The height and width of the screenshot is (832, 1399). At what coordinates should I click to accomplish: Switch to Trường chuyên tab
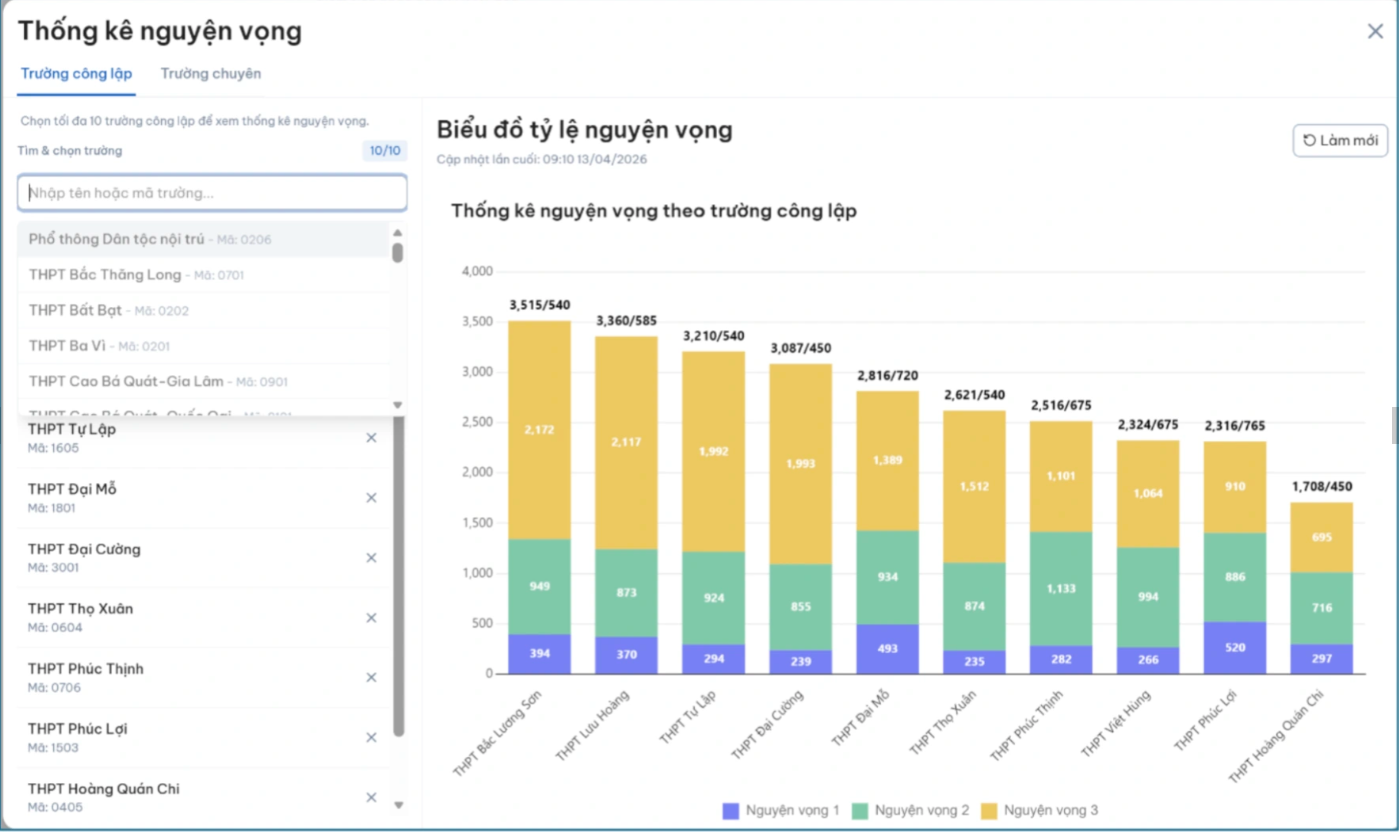click(211, 74)
